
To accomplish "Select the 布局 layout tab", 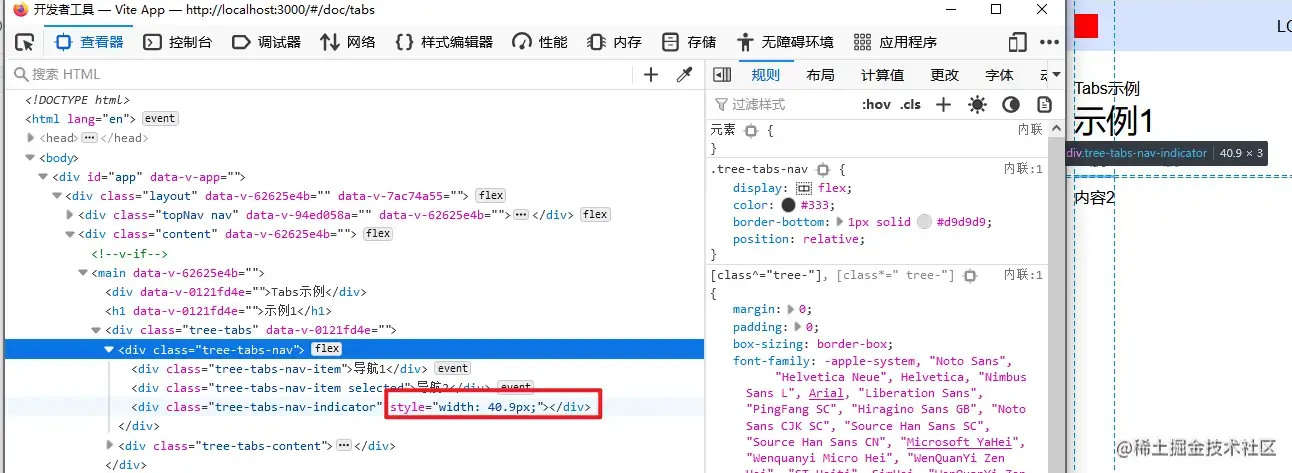I will 820,75.
